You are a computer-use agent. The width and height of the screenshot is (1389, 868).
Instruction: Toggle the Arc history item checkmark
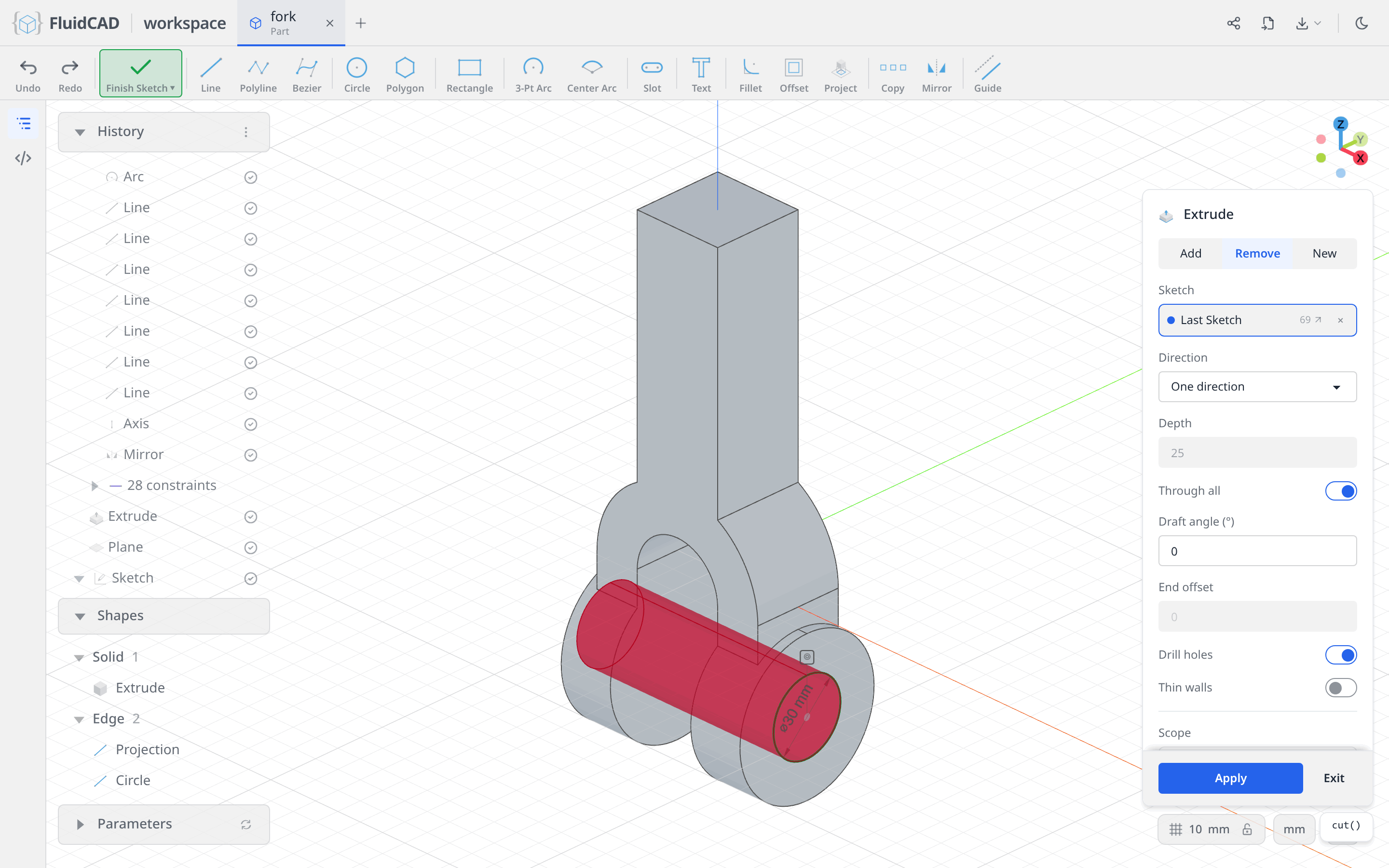pos(250,177)
